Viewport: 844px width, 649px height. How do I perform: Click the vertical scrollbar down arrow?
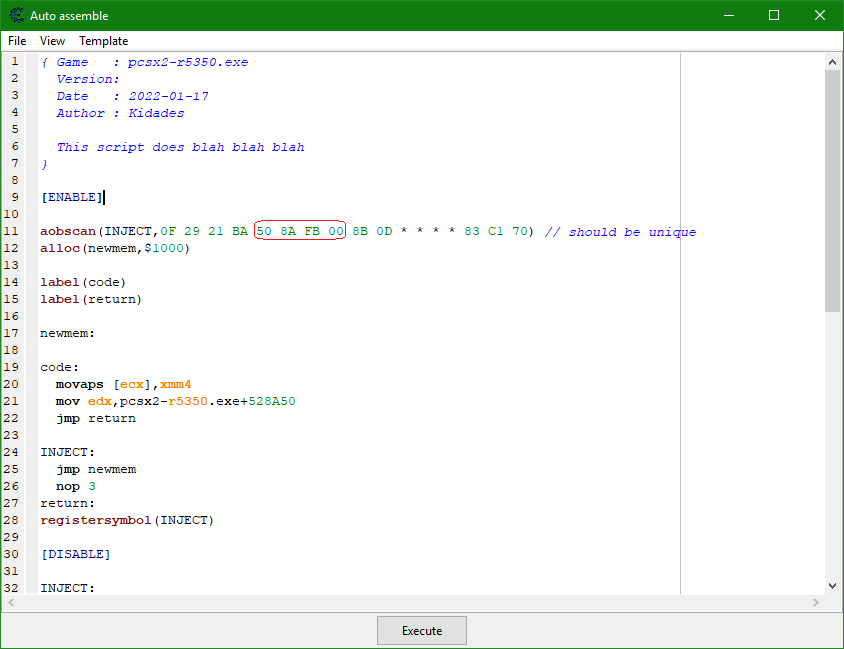pos(832,585)
